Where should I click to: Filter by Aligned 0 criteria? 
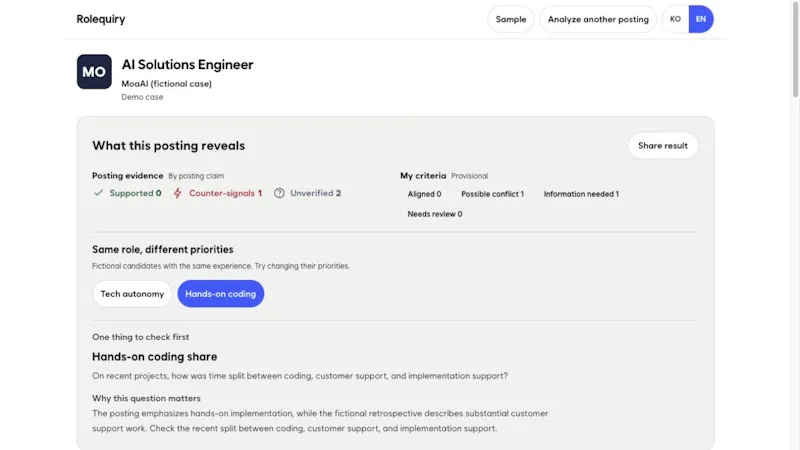pos(424,194)
